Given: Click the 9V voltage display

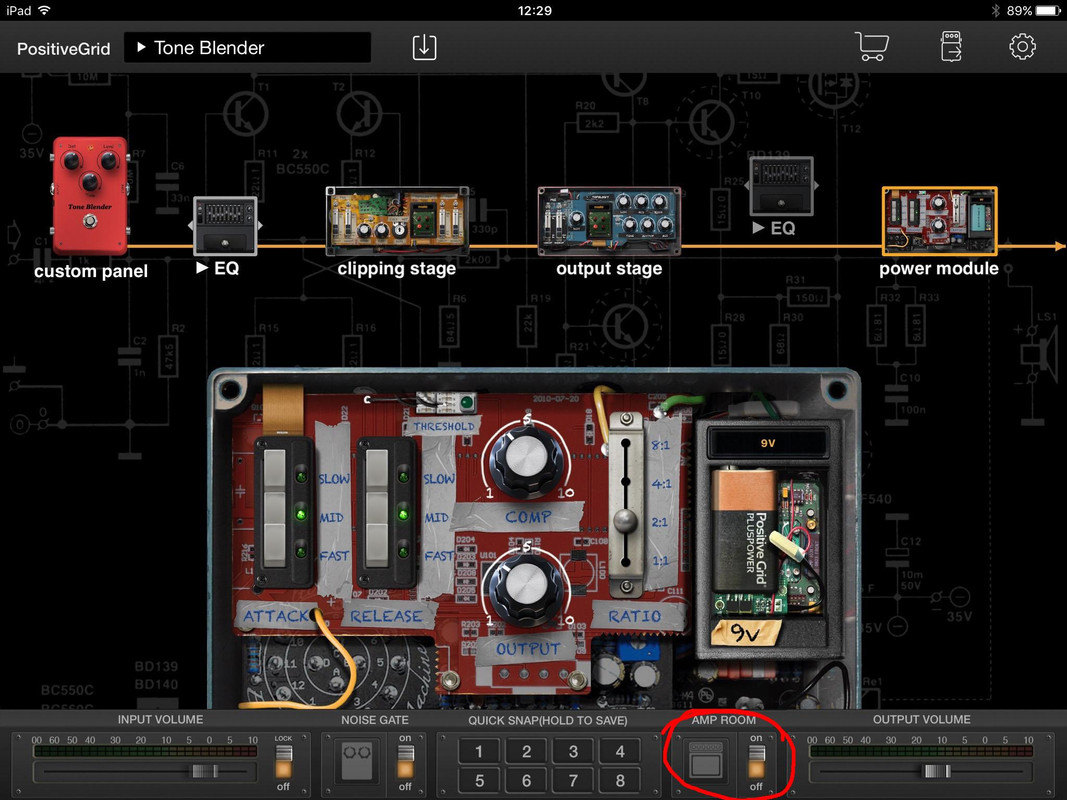Looking at the screenshot, I should tap(768, 443).
